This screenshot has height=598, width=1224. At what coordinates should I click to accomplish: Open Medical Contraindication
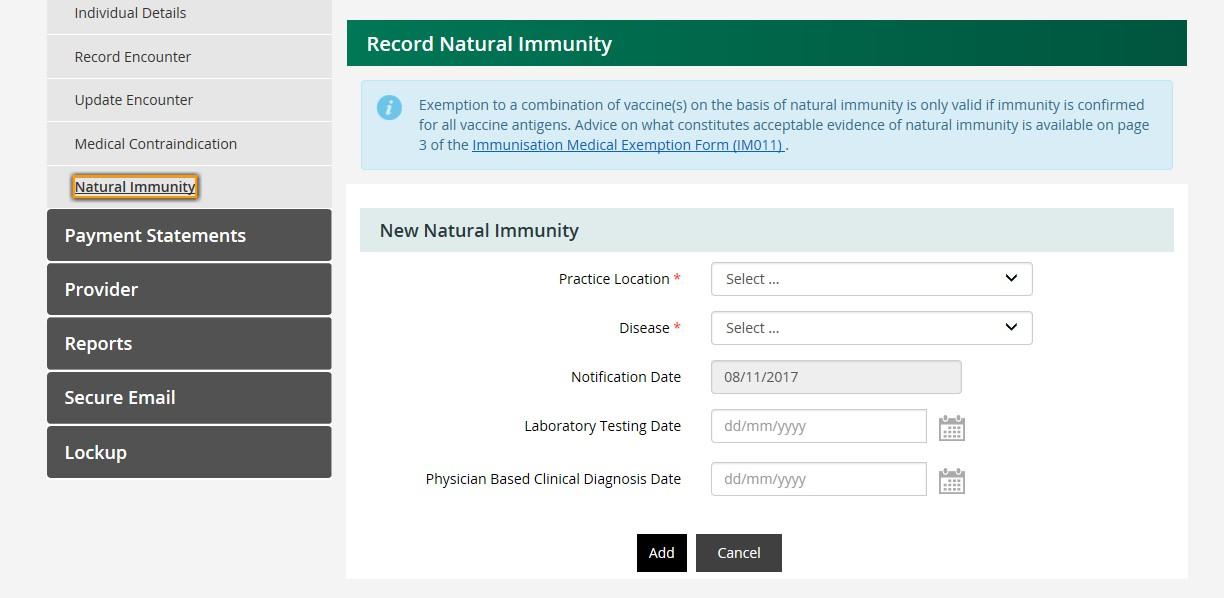click(156, 143)
